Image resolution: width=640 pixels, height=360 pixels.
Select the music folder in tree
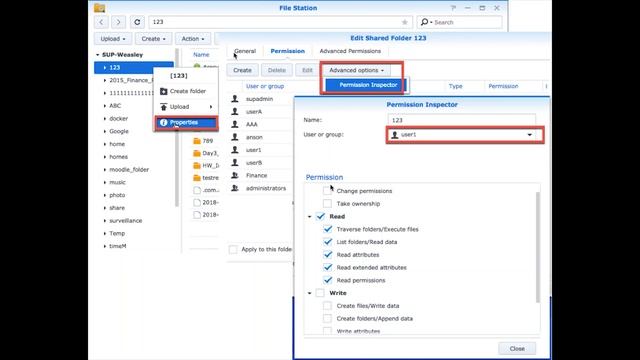(118, 182)
